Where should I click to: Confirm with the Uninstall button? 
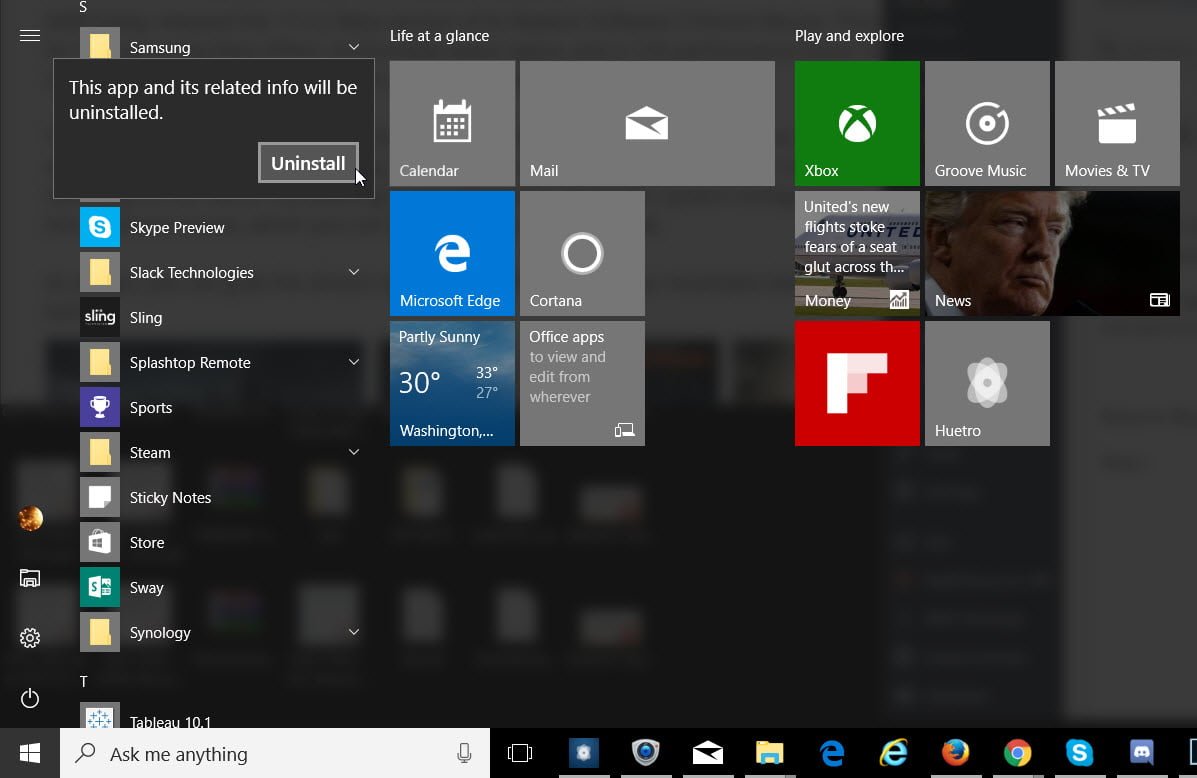coord(308,163)
